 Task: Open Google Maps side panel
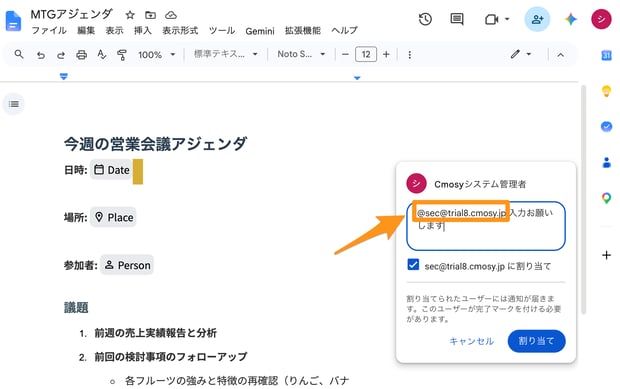(606, 198)
